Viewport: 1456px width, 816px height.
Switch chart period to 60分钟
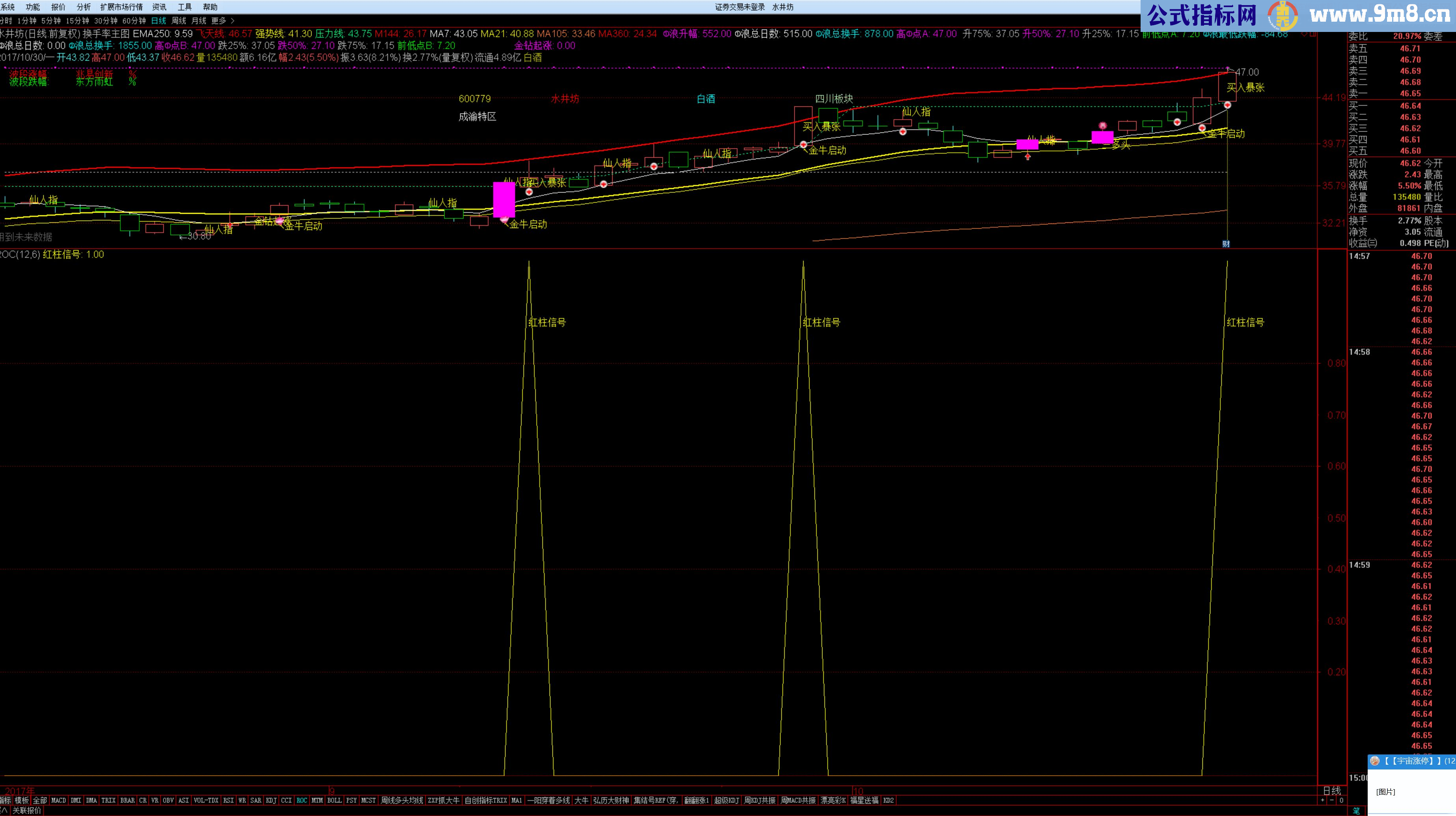134,21
